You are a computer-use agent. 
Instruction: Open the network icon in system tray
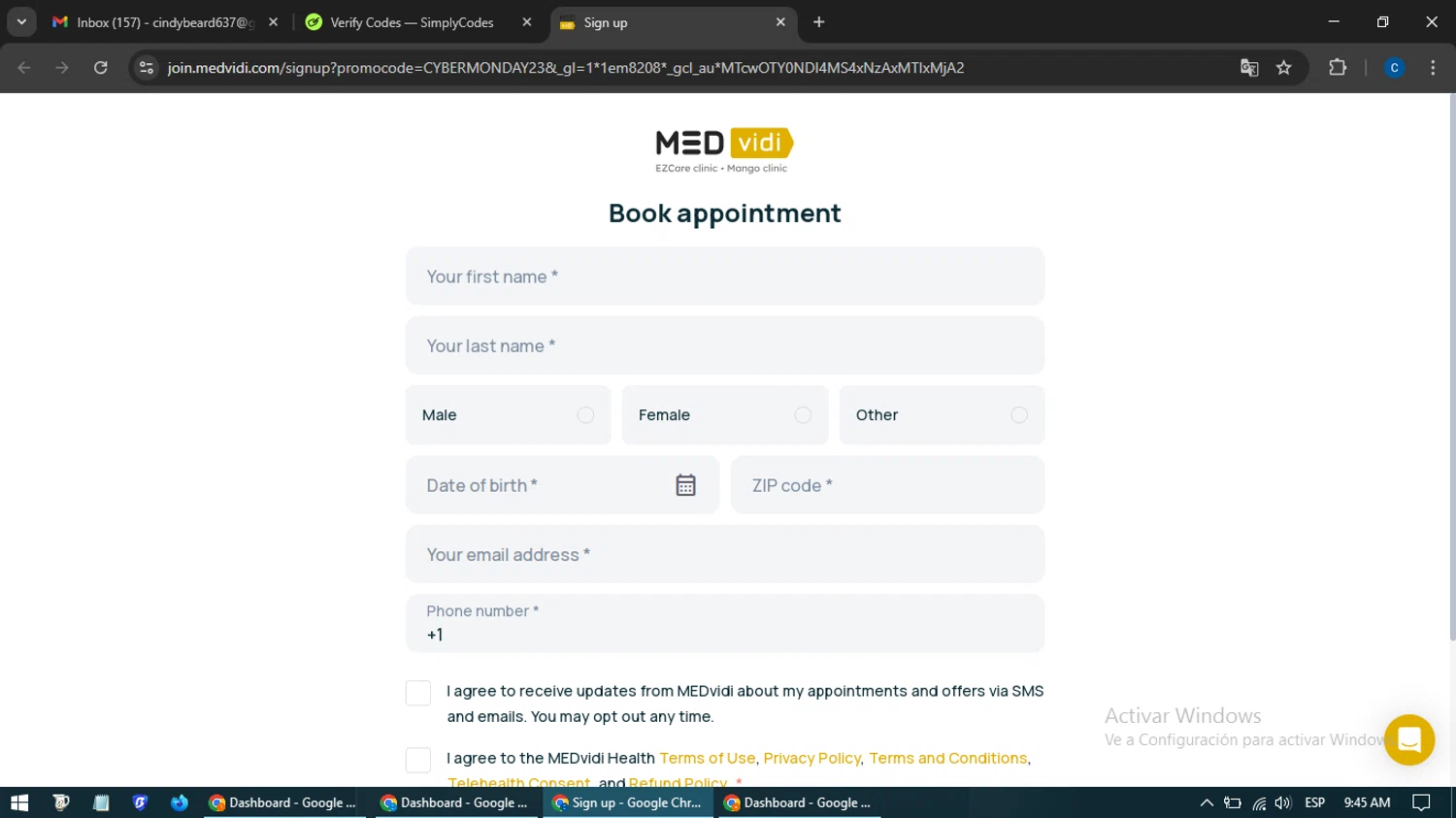(1259, 802)
